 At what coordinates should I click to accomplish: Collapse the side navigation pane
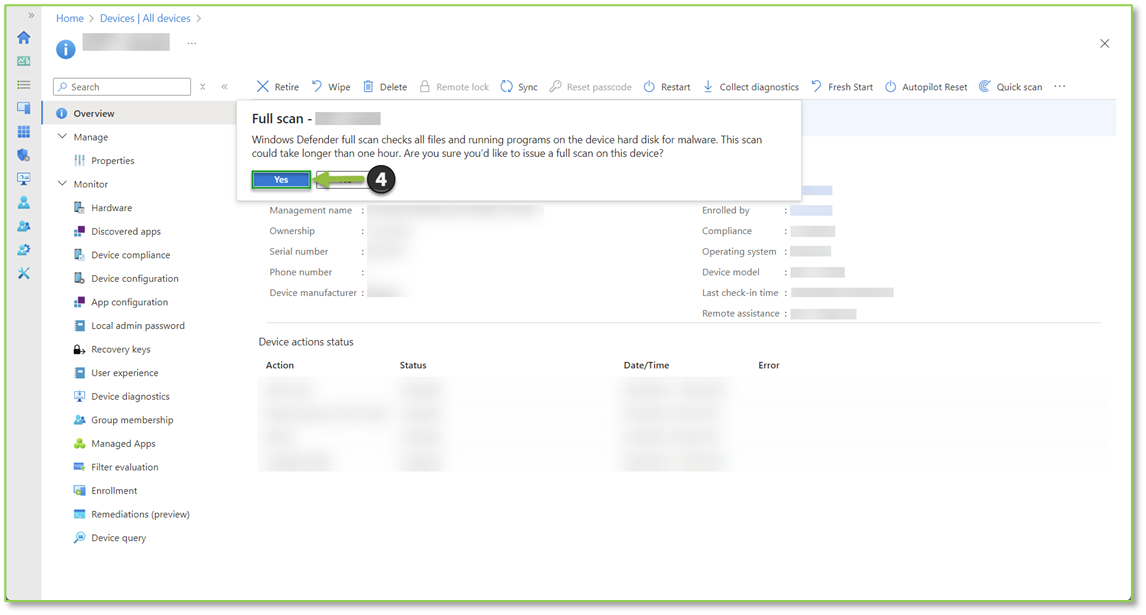225,87
